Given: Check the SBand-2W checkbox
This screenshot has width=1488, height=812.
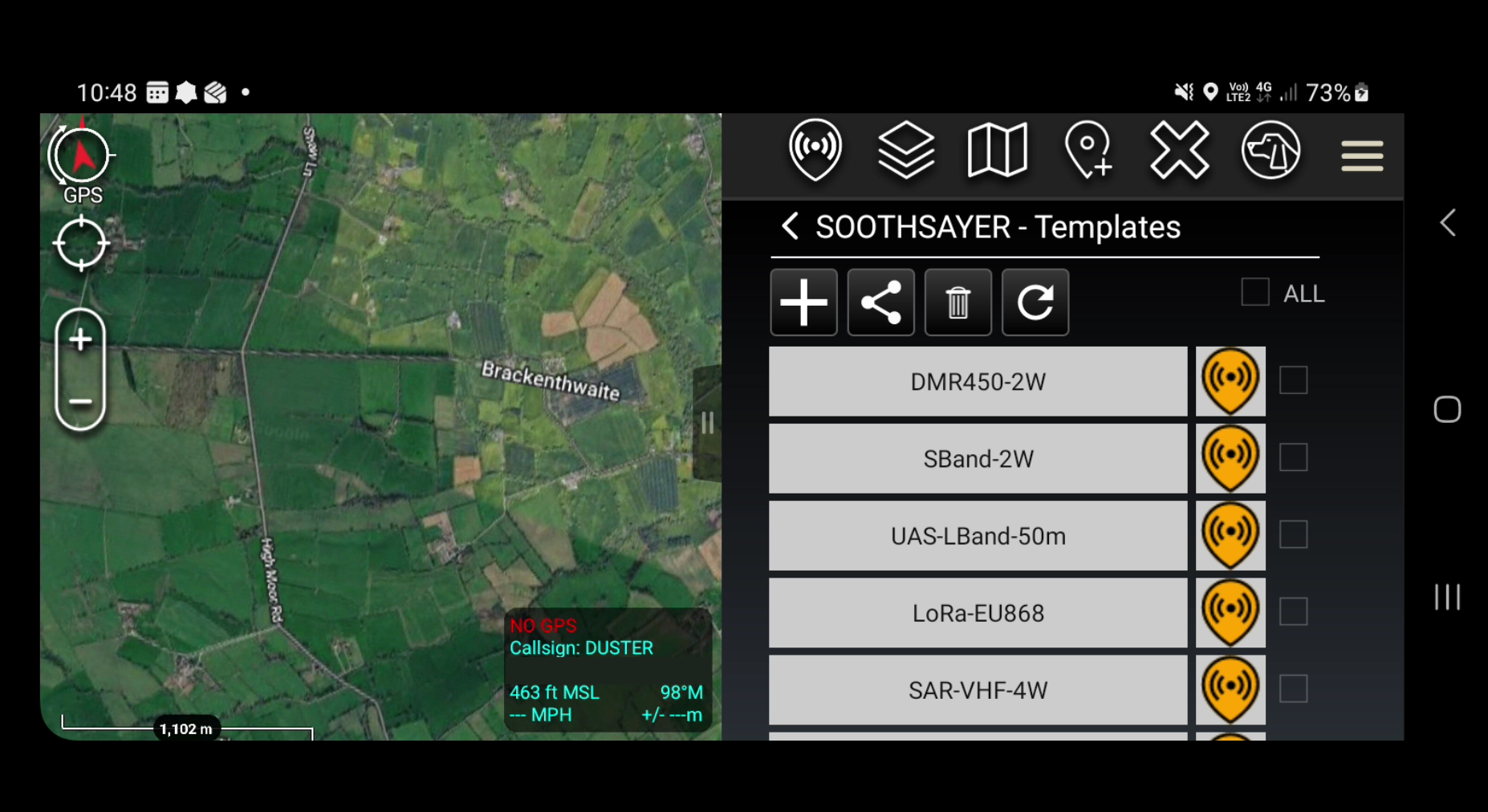Looking at the screenshot, I should click(x=1293, y=457).
